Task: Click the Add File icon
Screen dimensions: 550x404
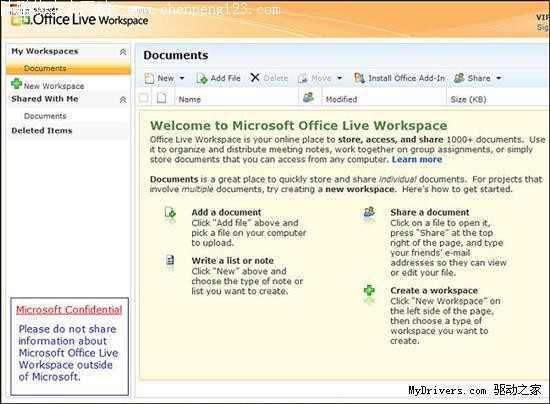Action: (x=202, y=78)
